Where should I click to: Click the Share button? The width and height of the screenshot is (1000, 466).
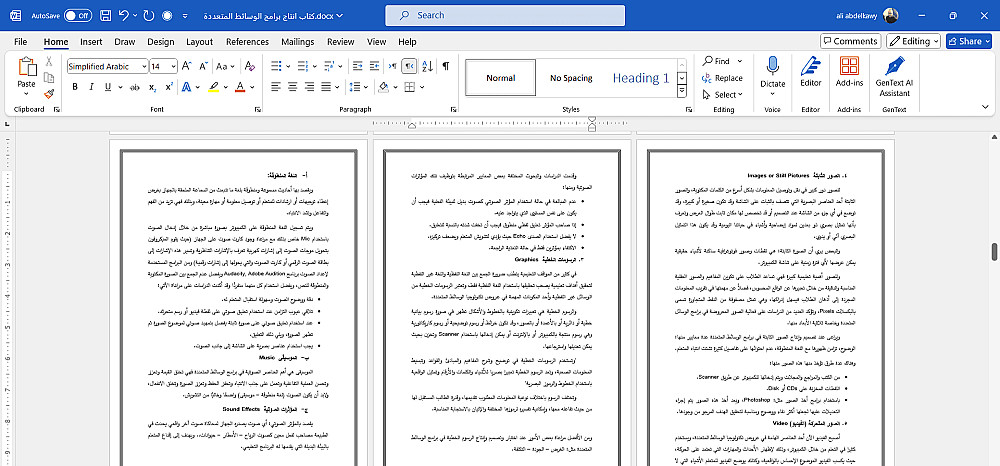[969, 41]
